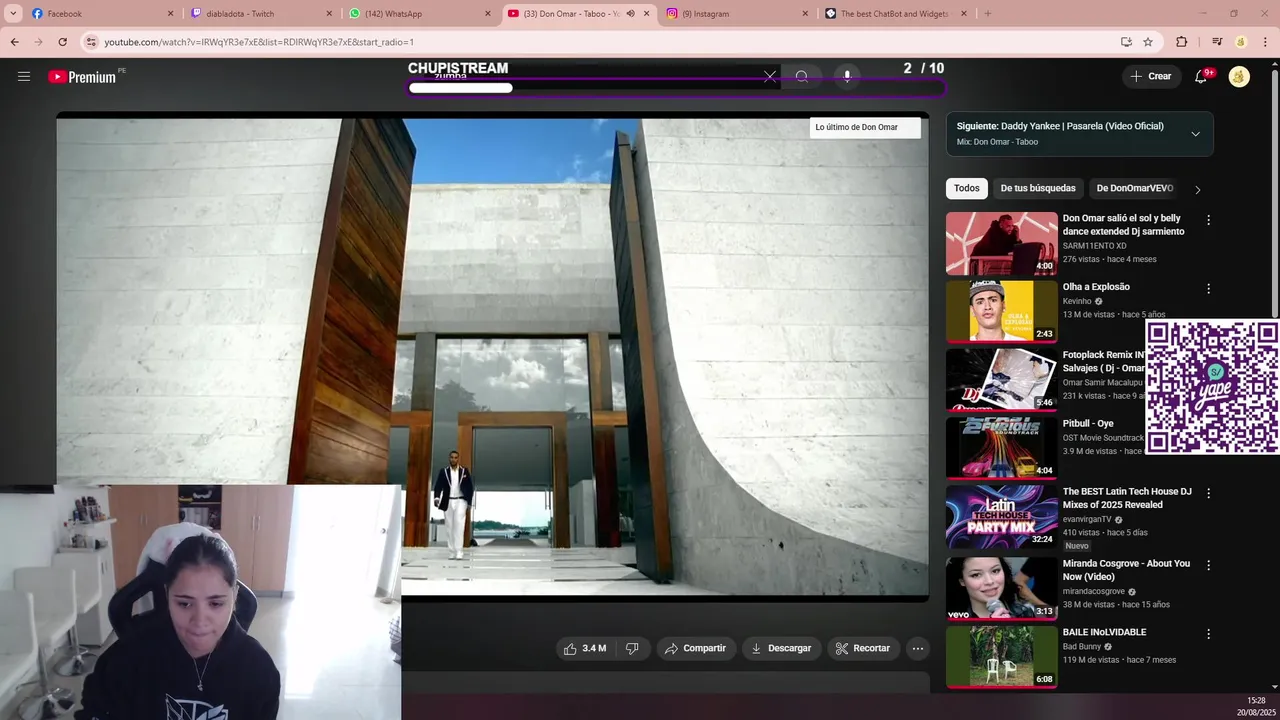The width and height of the screenshot is (1280, 720).
Task: Open The BEST Latin Tech House video title
Action: [1127, 498]
